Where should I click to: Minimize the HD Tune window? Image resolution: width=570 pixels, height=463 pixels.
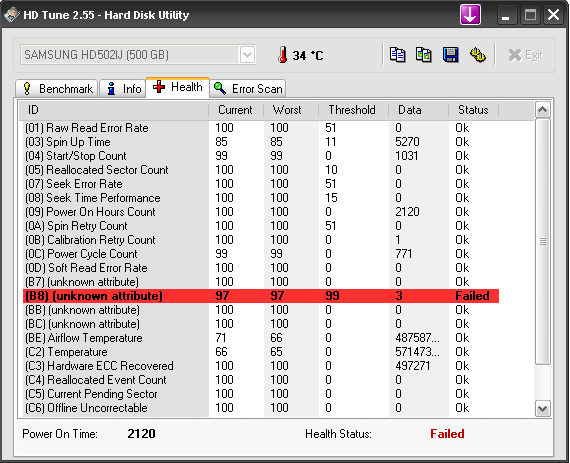pyautogui.click(x=507, y=15)
